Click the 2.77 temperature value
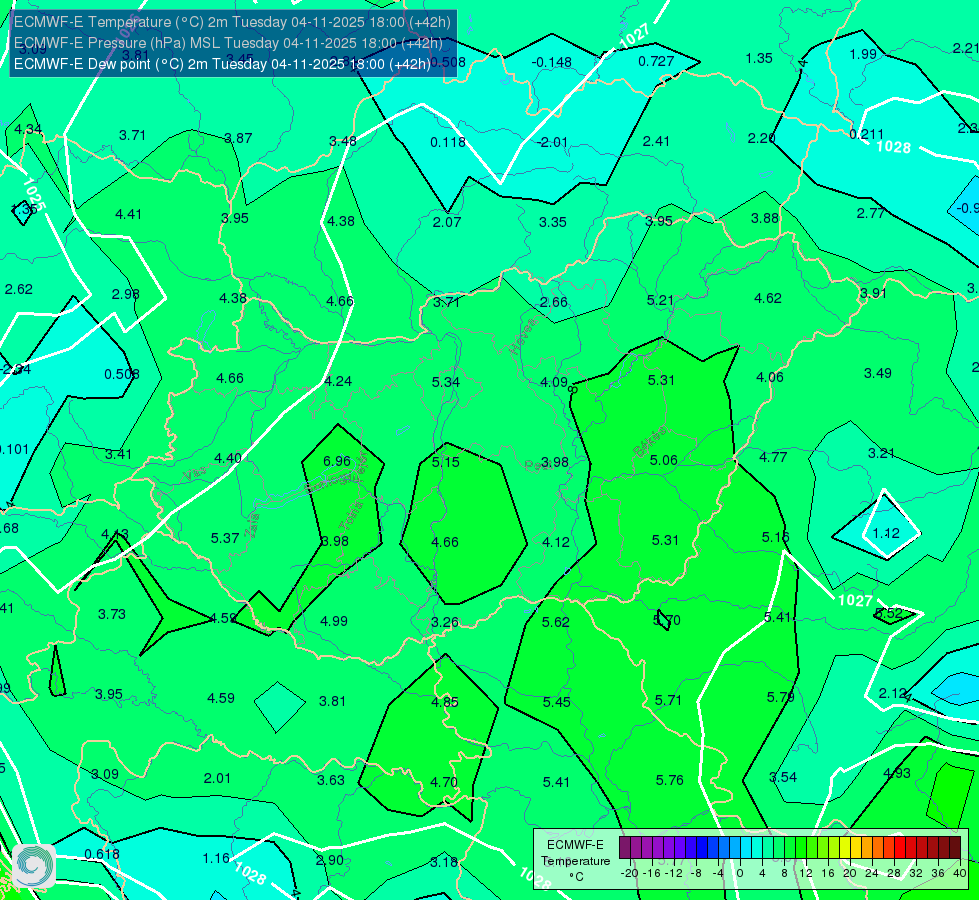The width and height of the screenshot is (979, 900). point(870,213)
